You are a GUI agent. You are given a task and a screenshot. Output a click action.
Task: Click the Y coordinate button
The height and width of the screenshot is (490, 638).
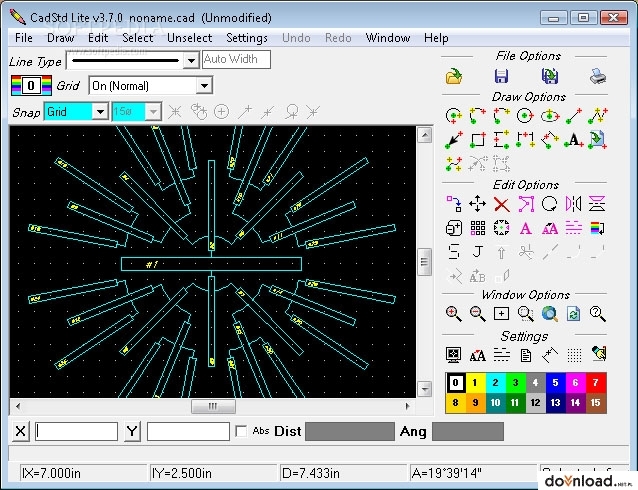[132, 431]
